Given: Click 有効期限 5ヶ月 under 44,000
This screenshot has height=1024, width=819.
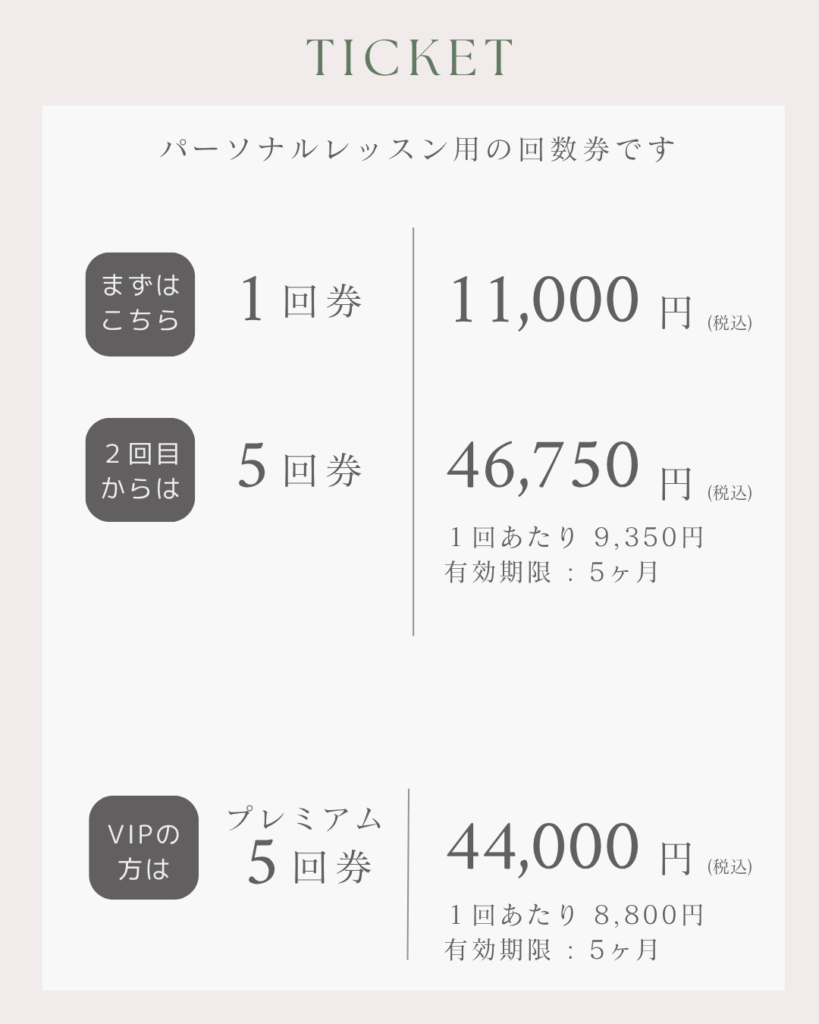Looking at the screenshot, I should [552, 950].
